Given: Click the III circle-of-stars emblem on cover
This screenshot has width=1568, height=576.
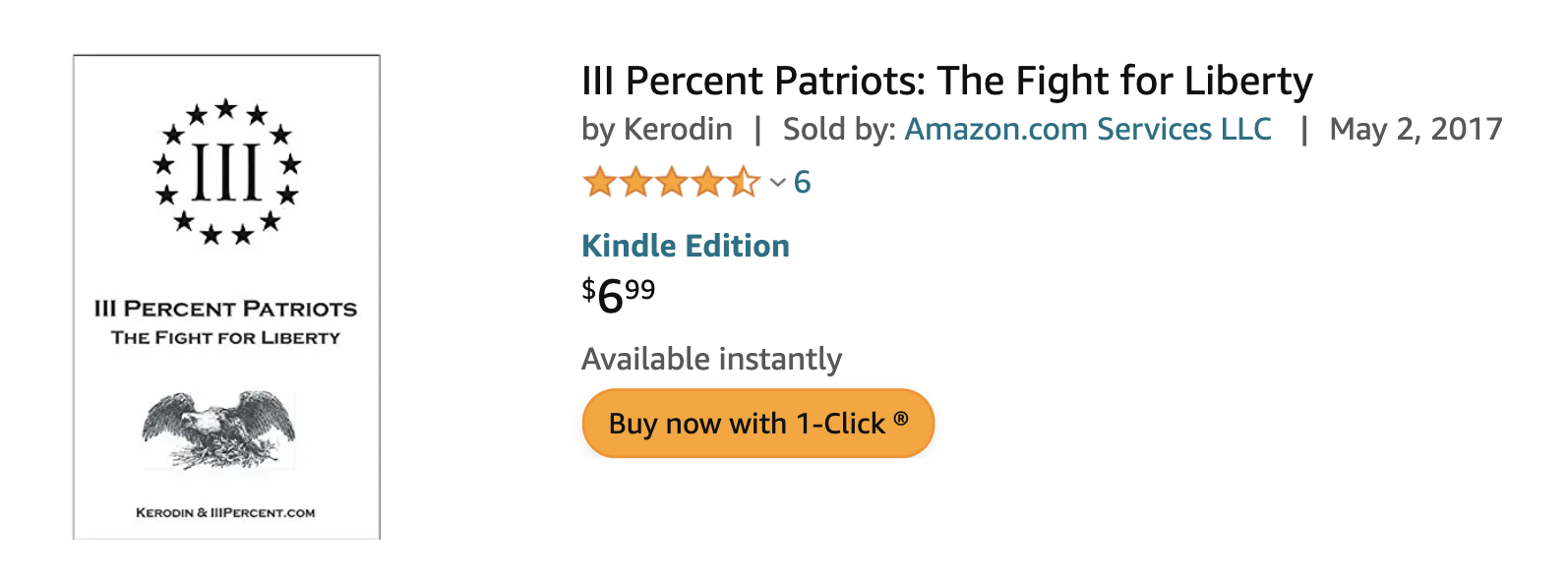Looking at the screenshot, I should pyautogui.click(x=226, y=172).
